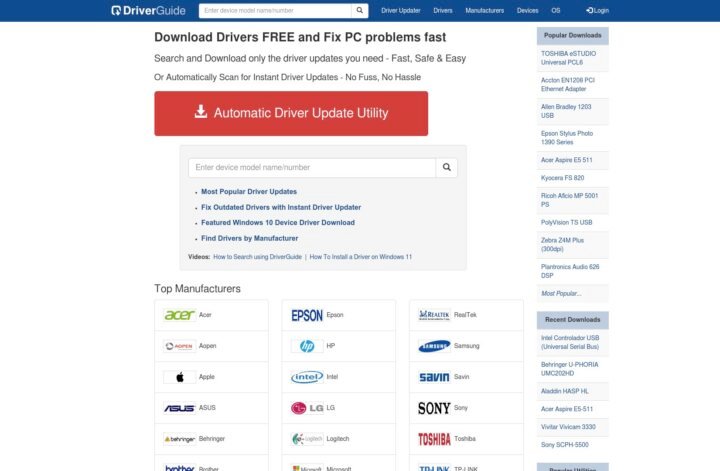720x471 pixels.
Task: Open Behringer U-PHORIA UMC202HD recent download
Action: point(573,369)
